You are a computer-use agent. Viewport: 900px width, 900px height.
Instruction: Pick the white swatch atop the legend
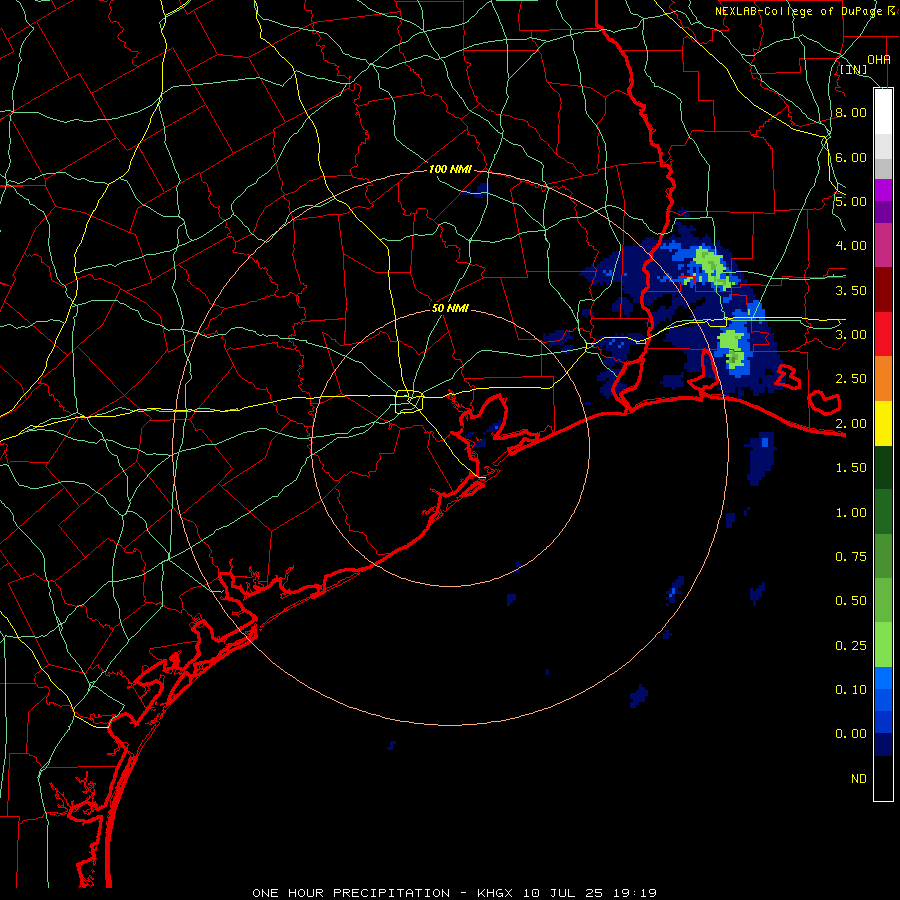[883, 111]
